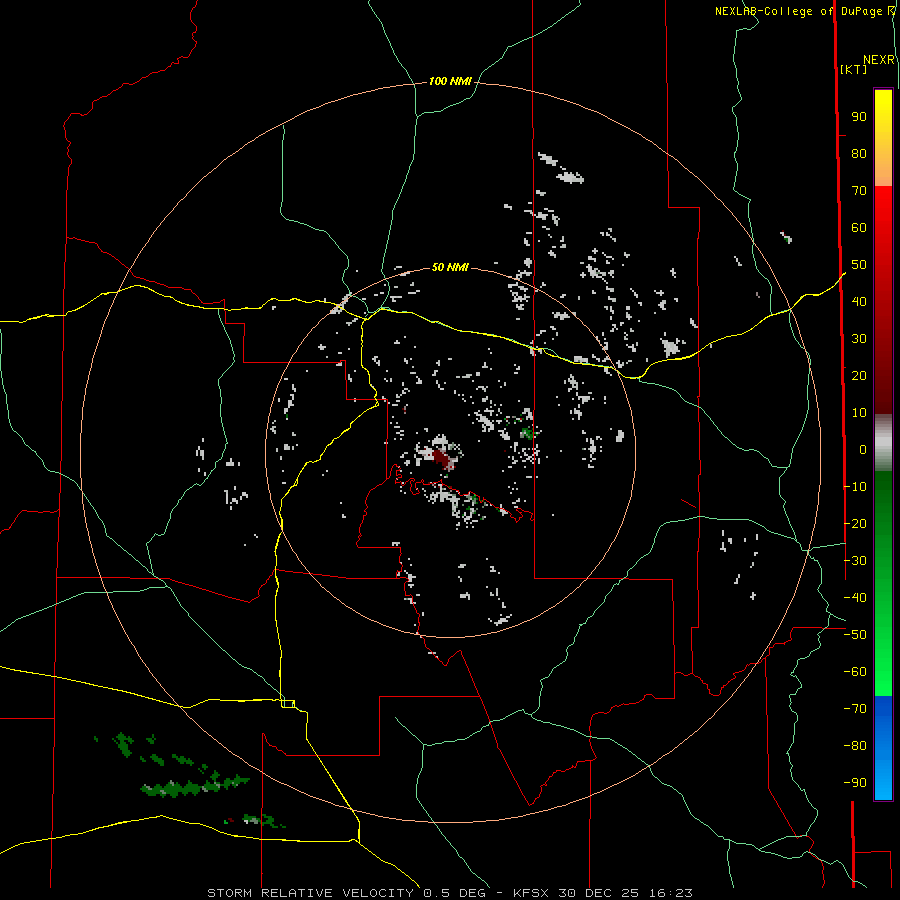Click the "20" scale label
Viewport: 900px width, 900px height.
(859, 375)
